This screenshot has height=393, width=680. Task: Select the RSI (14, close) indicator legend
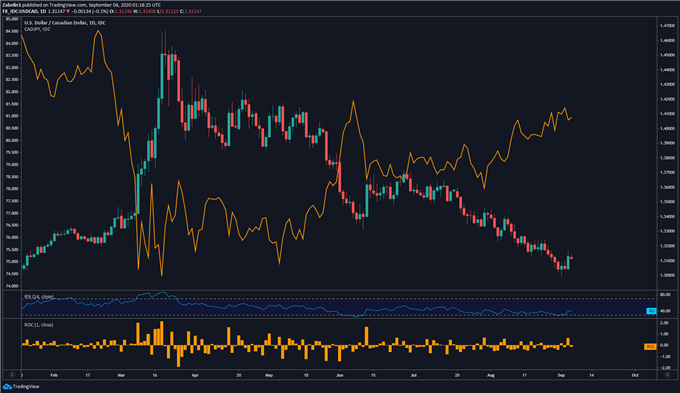39,297
